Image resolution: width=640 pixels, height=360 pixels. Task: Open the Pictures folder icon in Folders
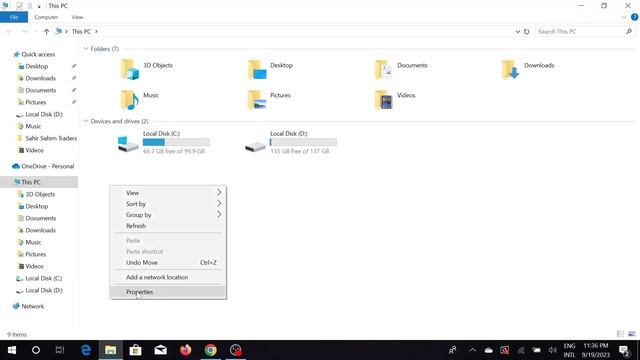tap(257, 100)
